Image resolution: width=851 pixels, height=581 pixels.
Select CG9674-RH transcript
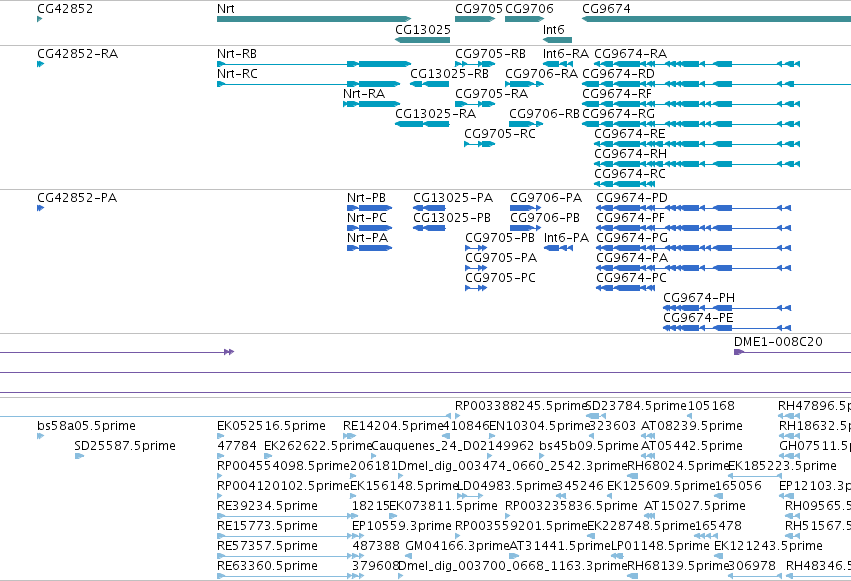tap(697, 164)
